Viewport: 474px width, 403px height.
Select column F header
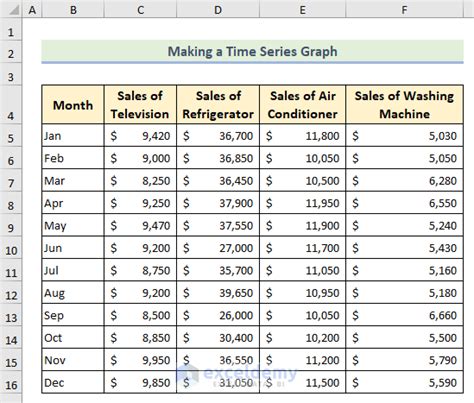404,9
